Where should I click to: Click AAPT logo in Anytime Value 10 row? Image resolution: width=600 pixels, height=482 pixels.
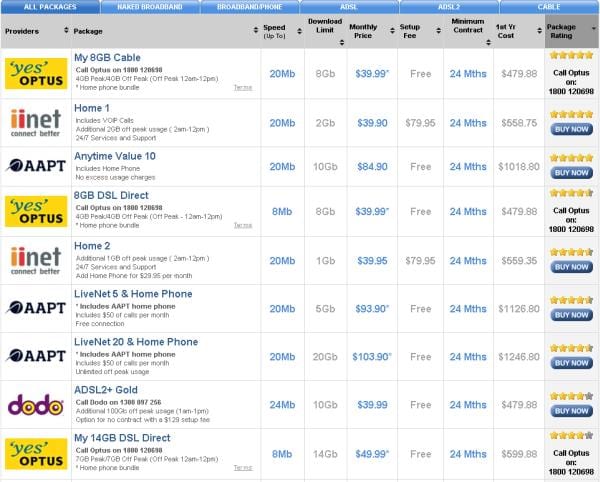36,165
